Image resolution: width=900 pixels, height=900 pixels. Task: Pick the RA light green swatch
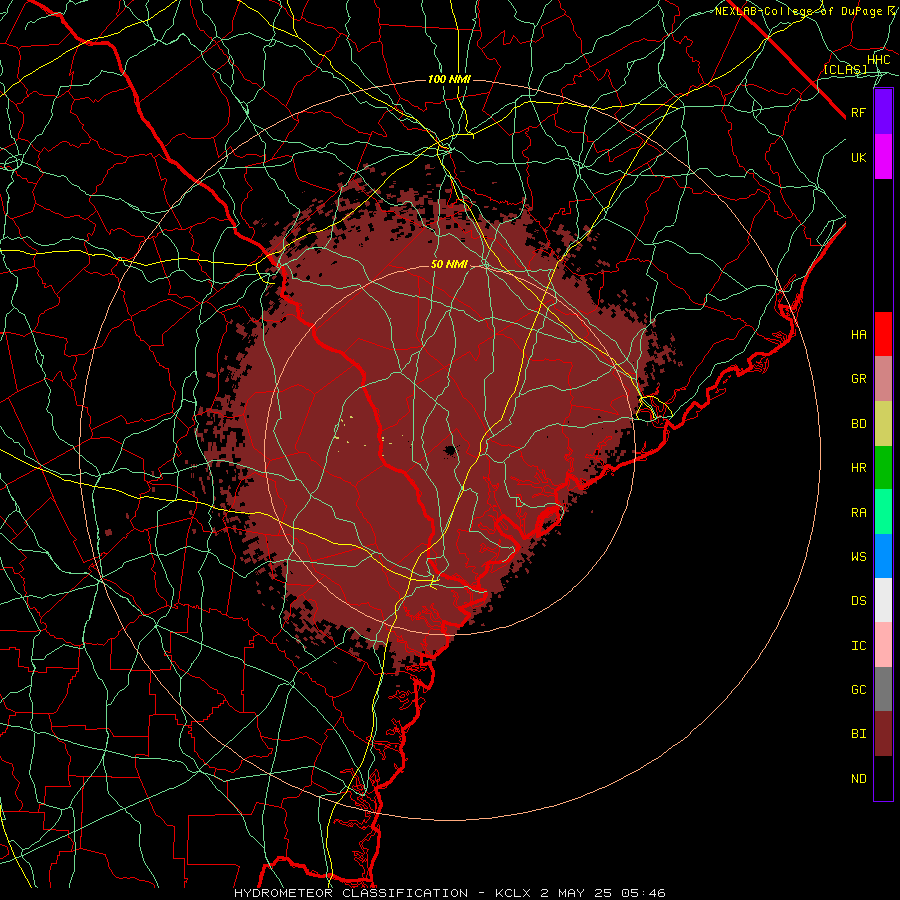pyautogui.click(x=883, y=512)
